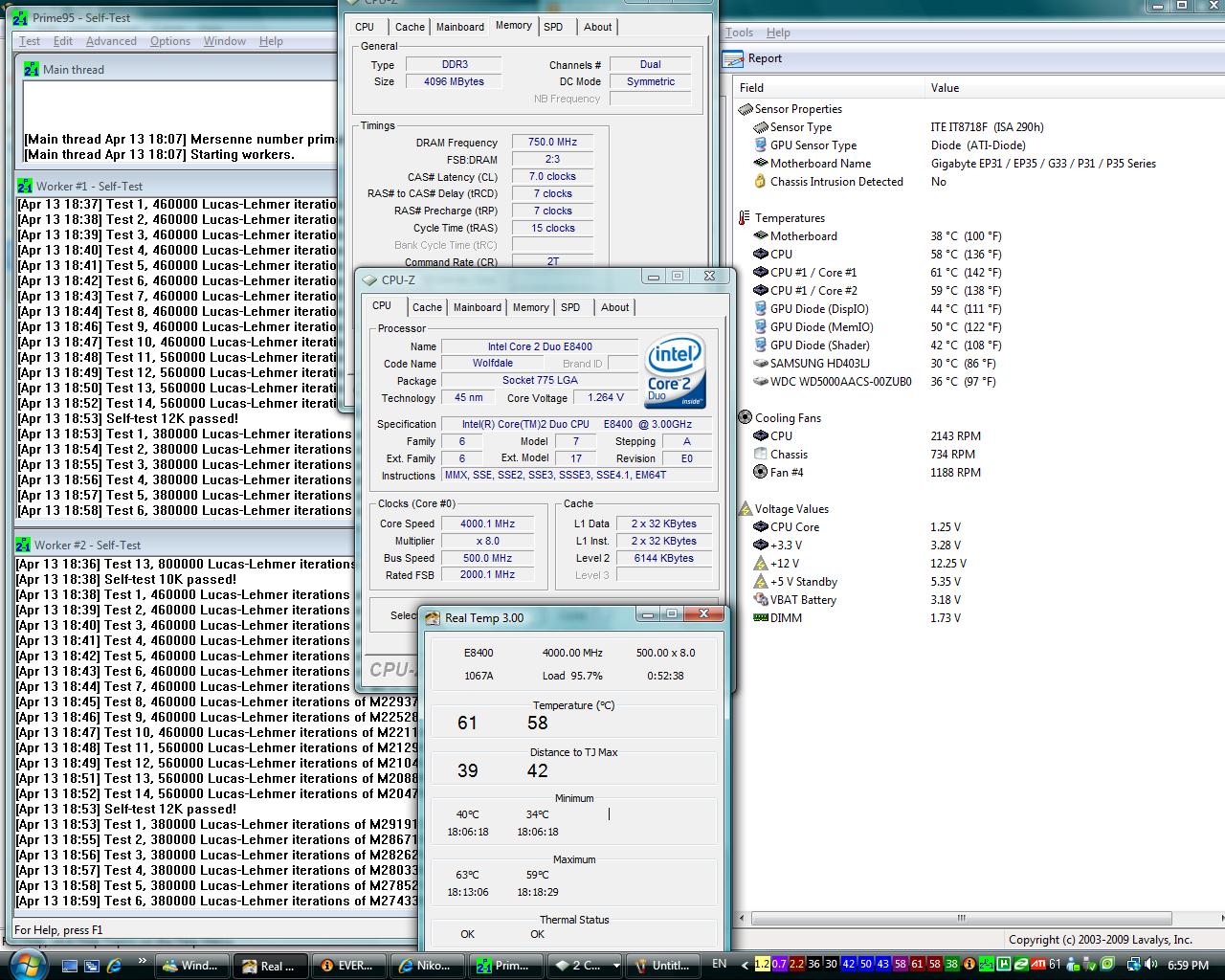Click the CPU #1 / Core #1 icon
Viewport: 1225px width, 980px height.
point(760,273)
